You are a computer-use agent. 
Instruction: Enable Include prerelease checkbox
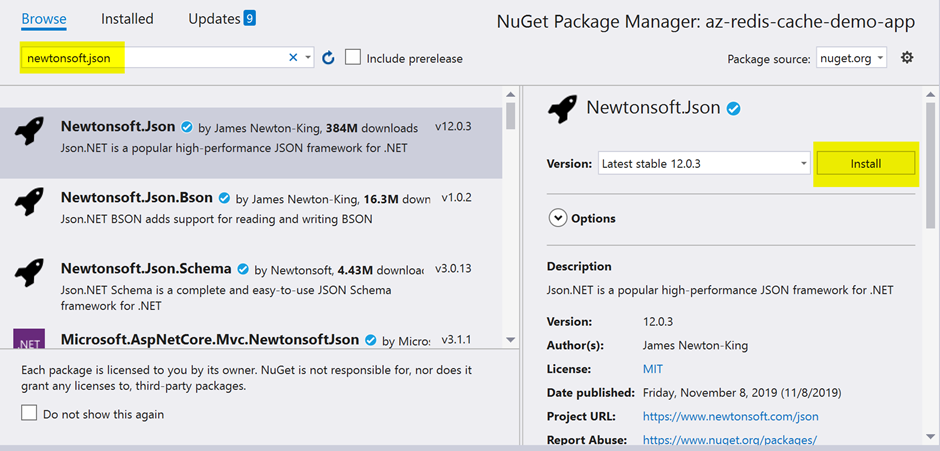(354, 58)
